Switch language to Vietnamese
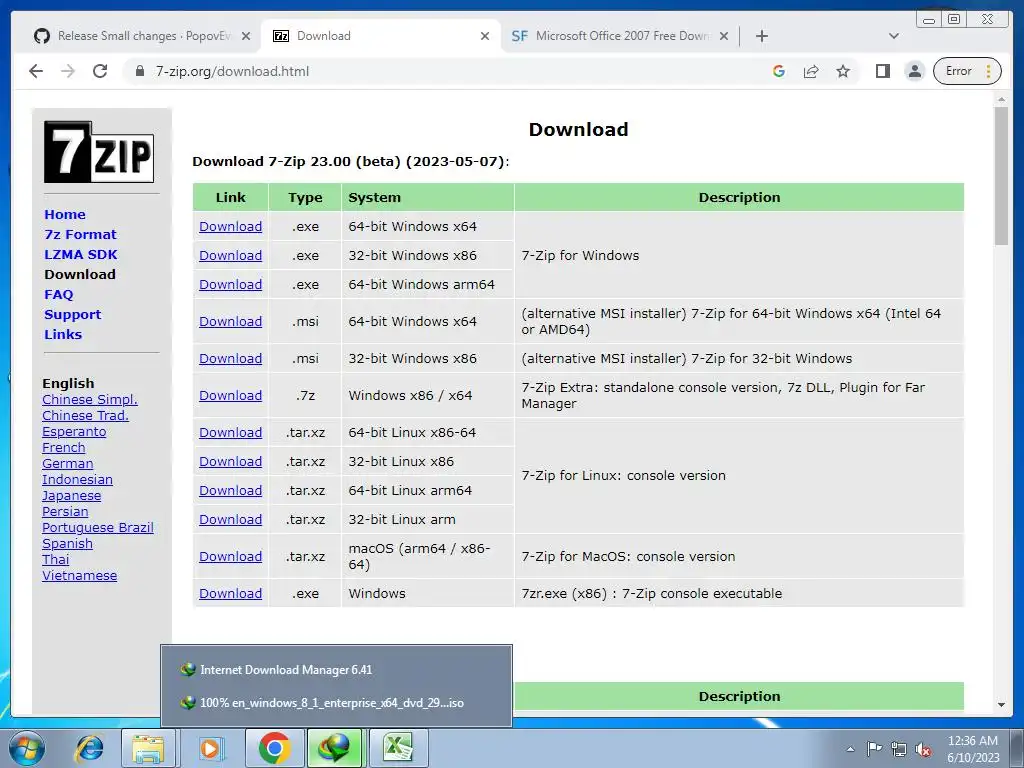This screenshot has height=768, width=1024. (80, 575)
